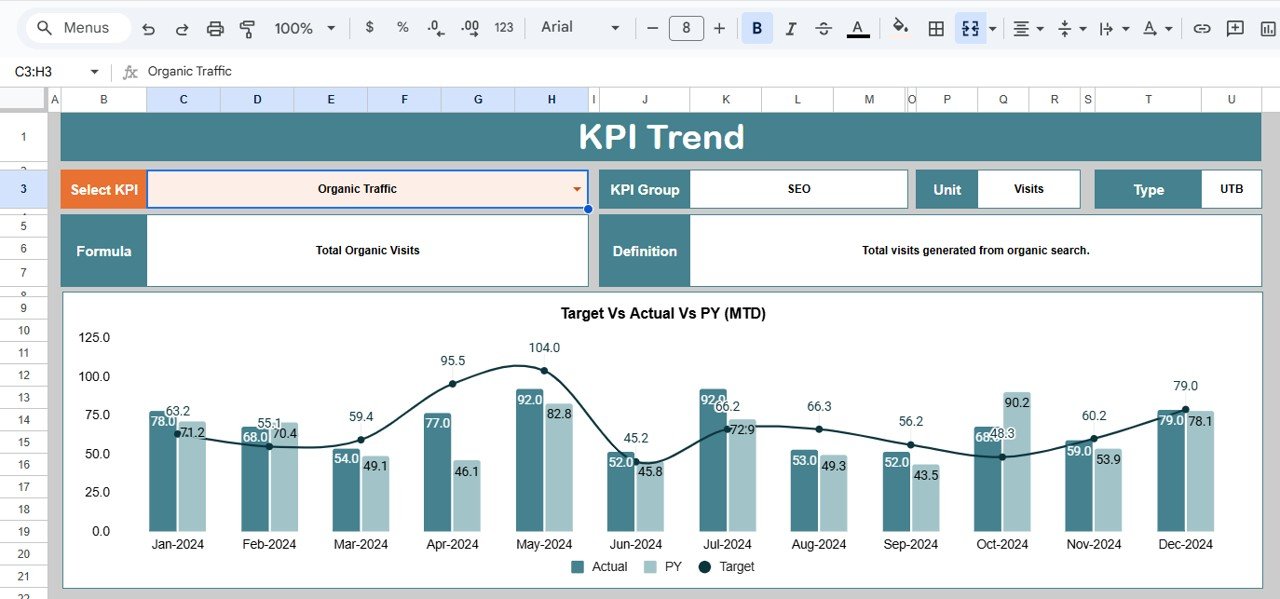Apply currency format with dollar icon
The image size is (1280, 599).
[x=370, y=28]
